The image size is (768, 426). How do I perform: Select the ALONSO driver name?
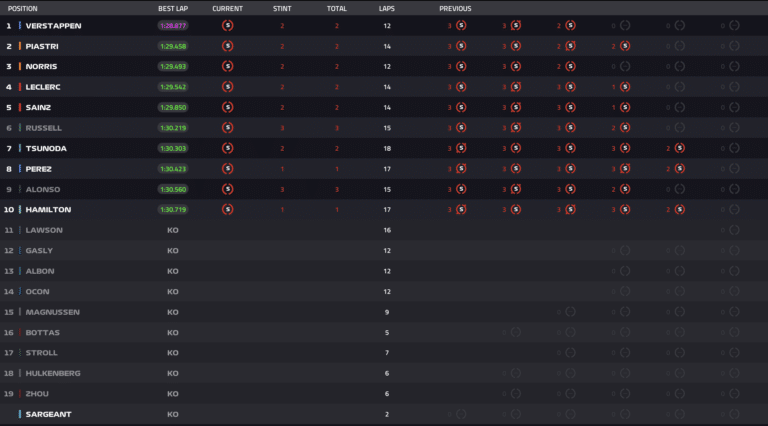[43, 189]
